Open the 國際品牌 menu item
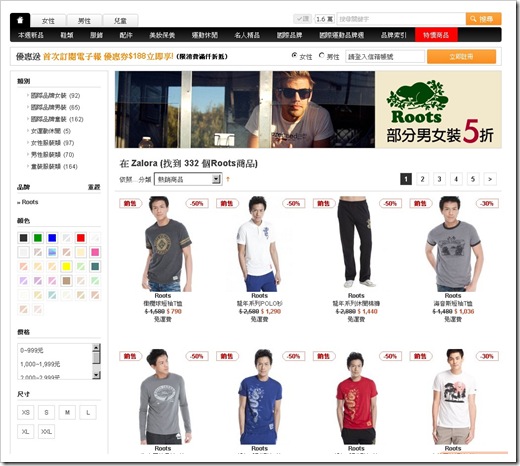 [x=290, y=35]
